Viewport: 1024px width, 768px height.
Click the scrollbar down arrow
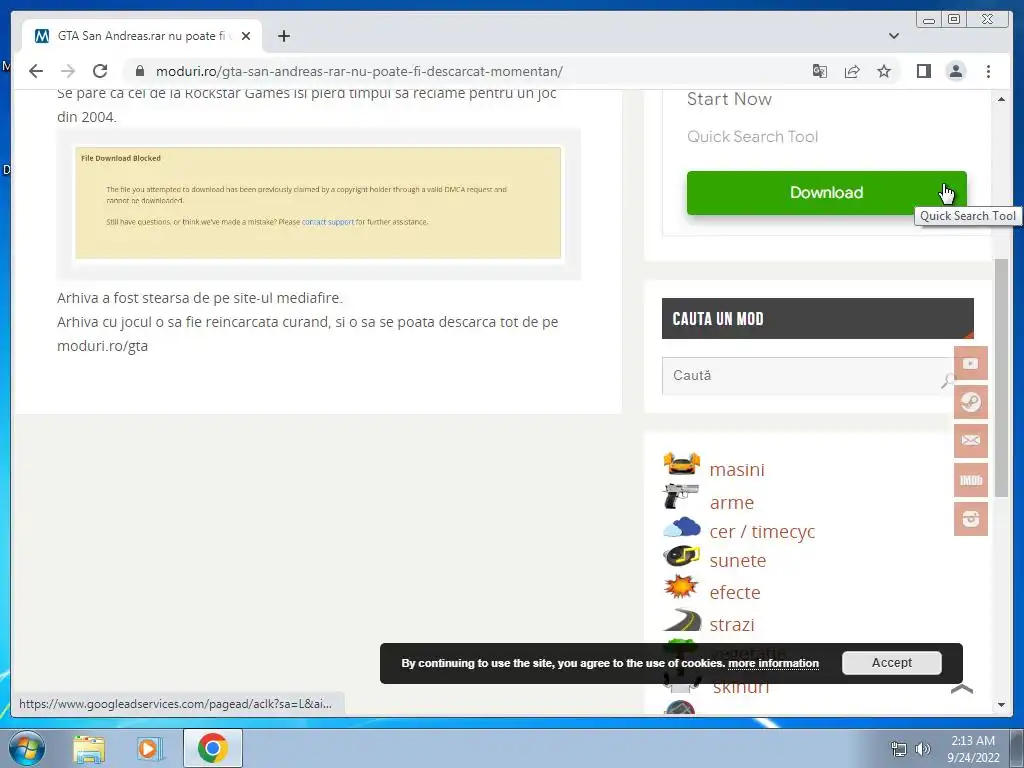click(1001, 705)
